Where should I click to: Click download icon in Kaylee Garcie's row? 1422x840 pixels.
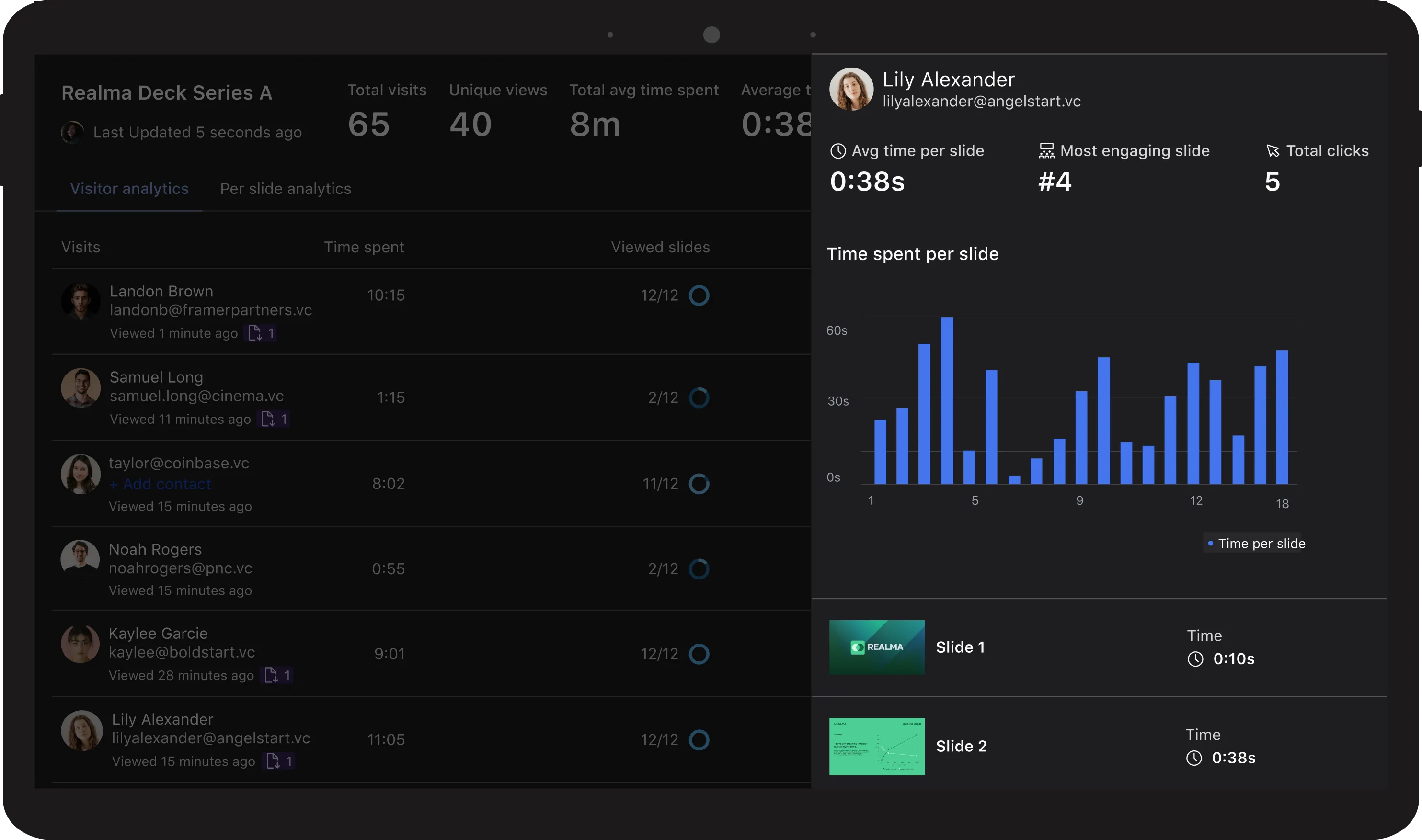pyautogui.click(x=271, y=675)
